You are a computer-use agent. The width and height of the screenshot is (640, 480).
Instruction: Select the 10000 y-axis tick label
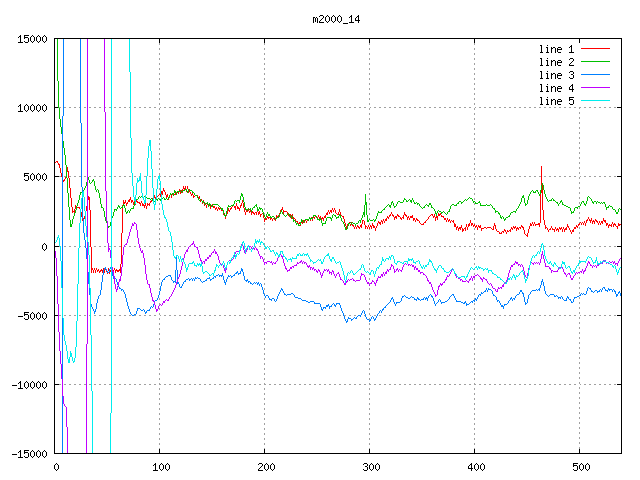point(30,108)
